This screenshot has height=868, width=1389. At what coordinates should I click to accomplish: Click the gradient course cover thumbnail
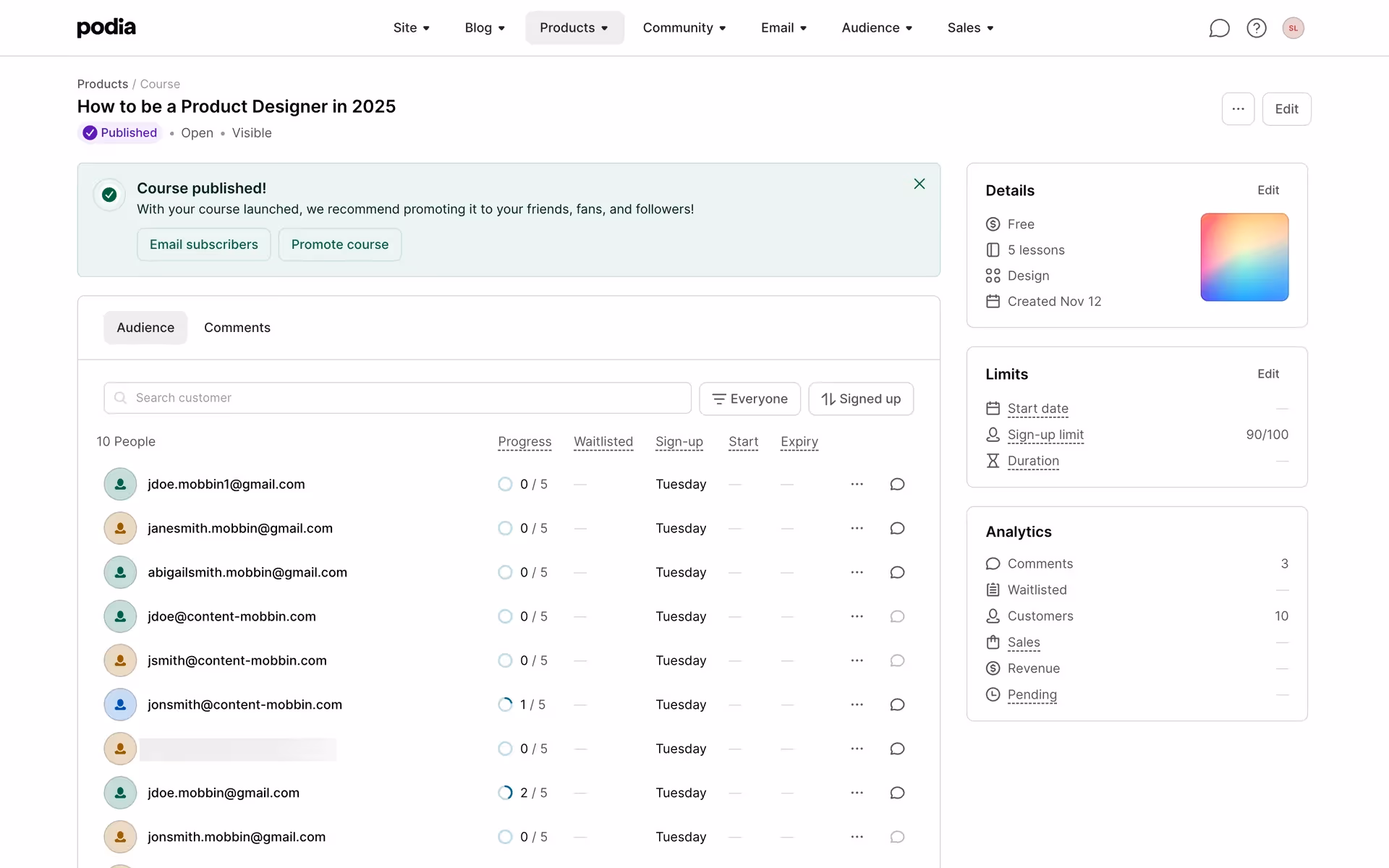[1244, 257]
